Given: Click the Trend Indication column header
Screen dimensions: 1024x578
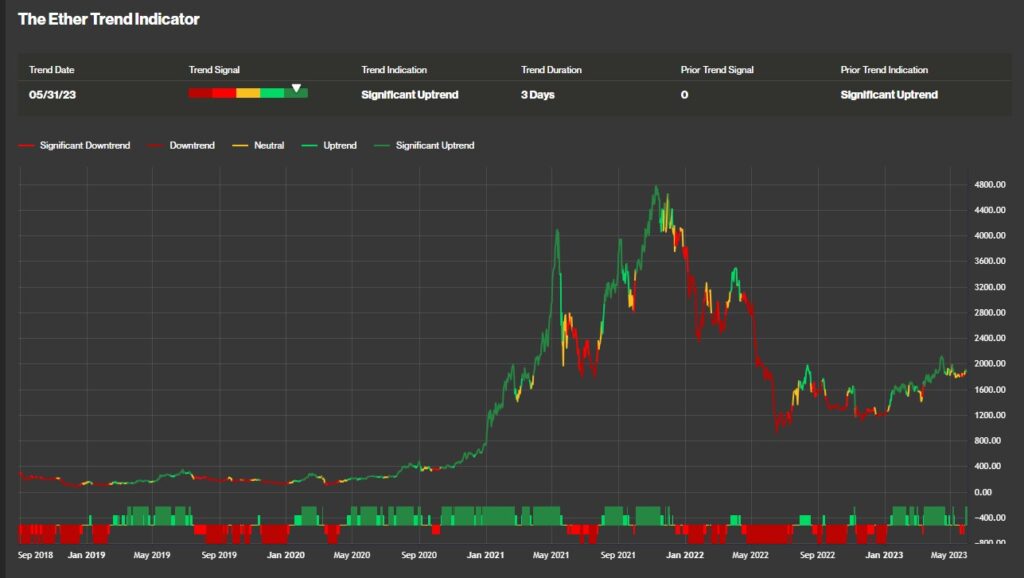Looking at the screenshot, I should [394, 70].
